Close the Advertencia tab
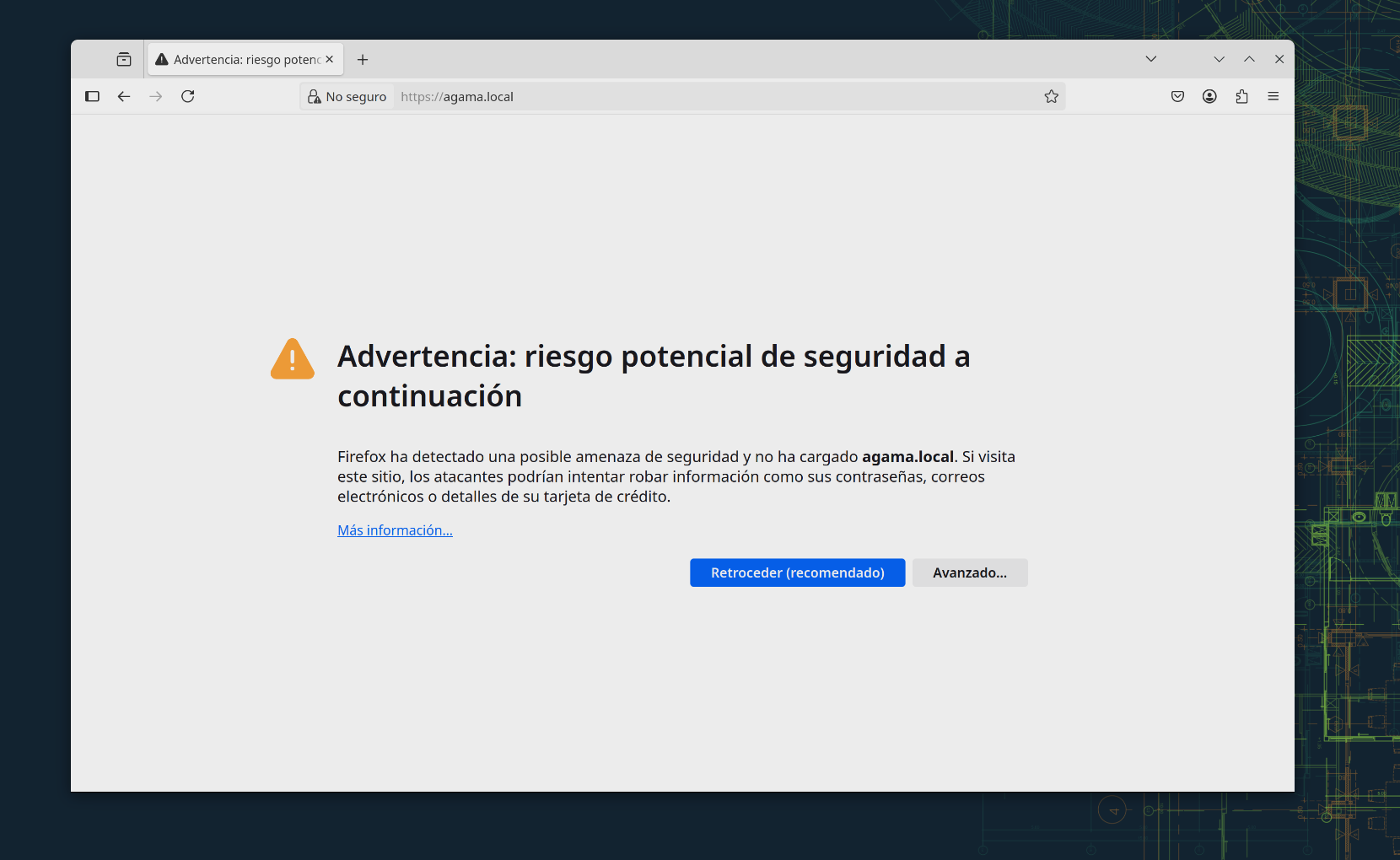1400x860 pixels. 330,60
